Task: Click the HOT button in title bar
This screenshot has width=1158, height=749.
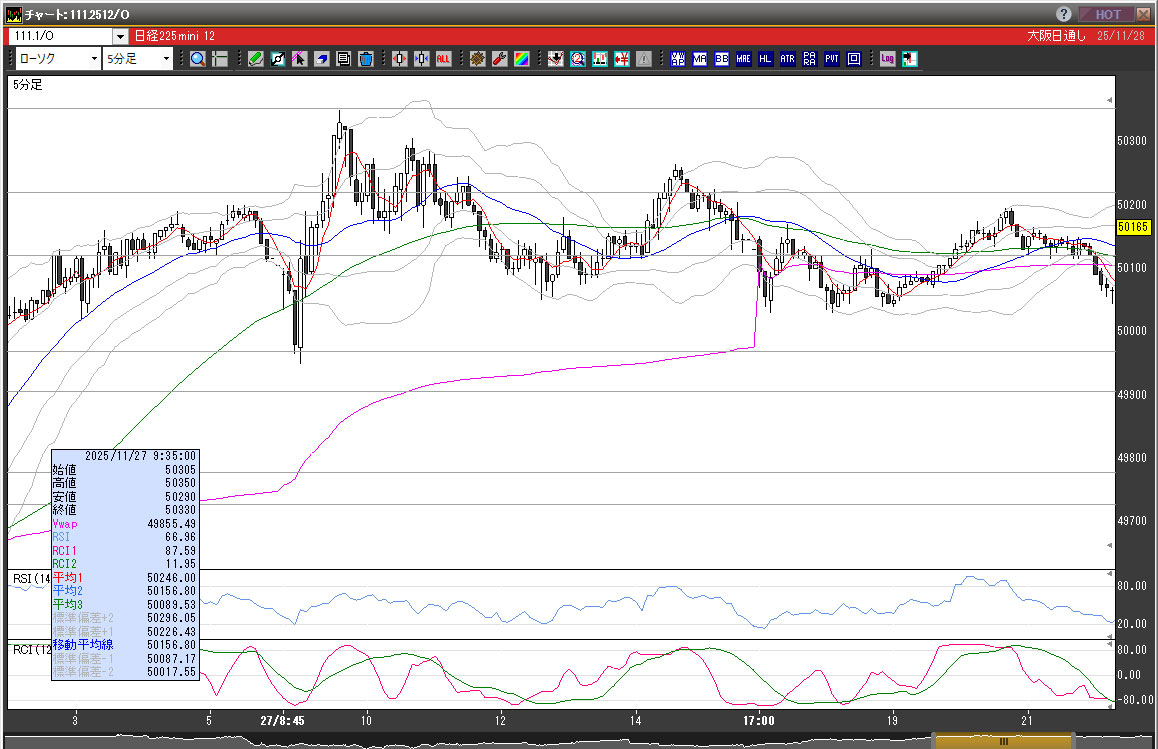Action: [x=1107, y=14]
